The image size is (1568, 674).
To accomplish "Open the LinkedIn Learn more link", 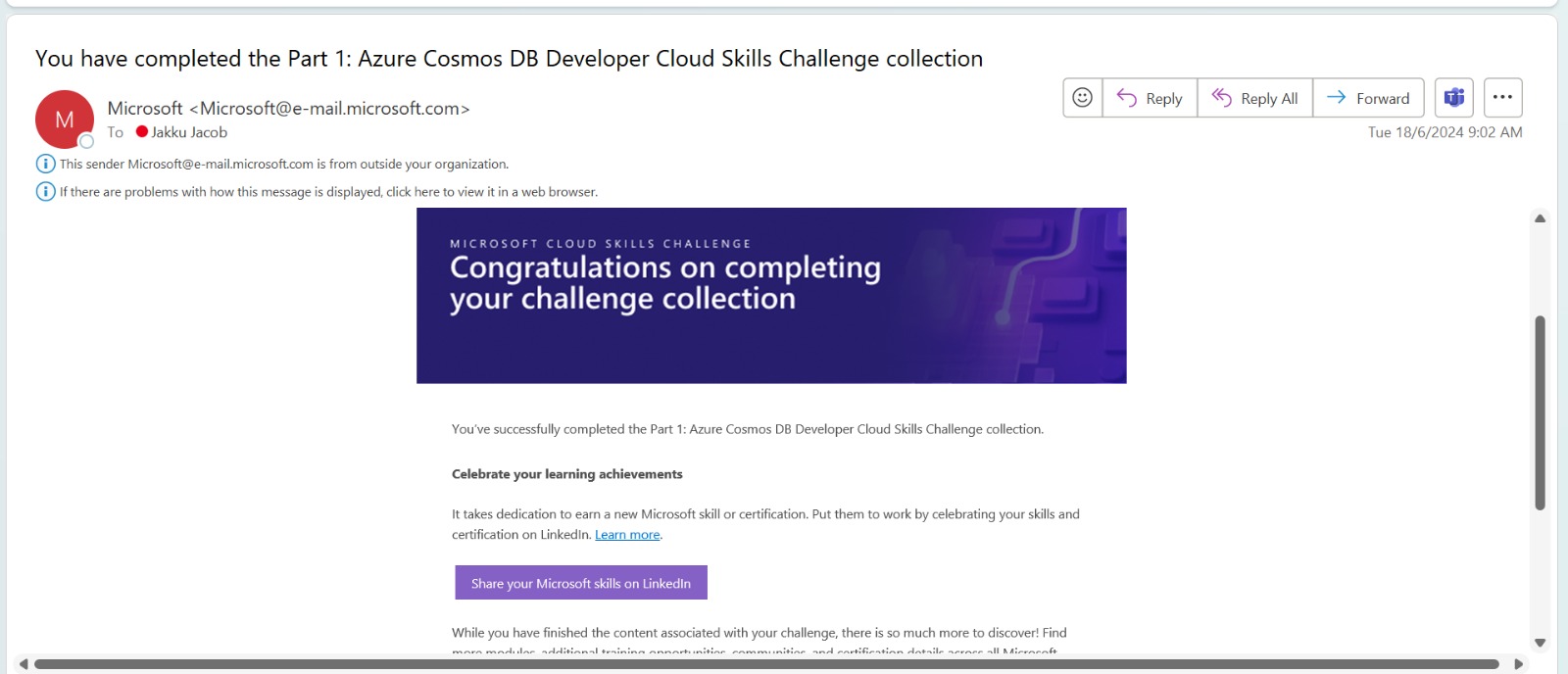I will 627,535.
